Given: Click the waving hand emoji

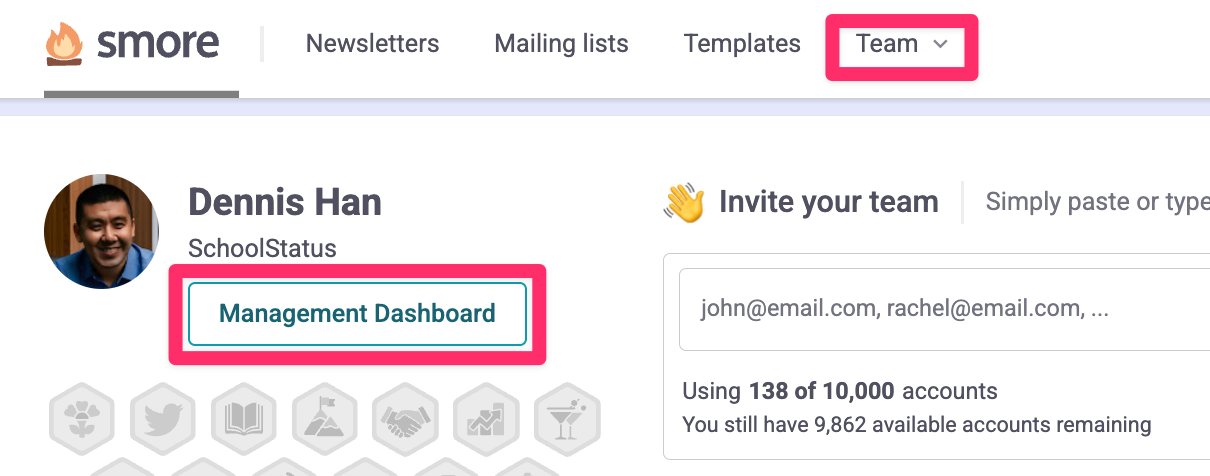Looking at the screenshot, I should pyautogui.click(x=684, y=202).
